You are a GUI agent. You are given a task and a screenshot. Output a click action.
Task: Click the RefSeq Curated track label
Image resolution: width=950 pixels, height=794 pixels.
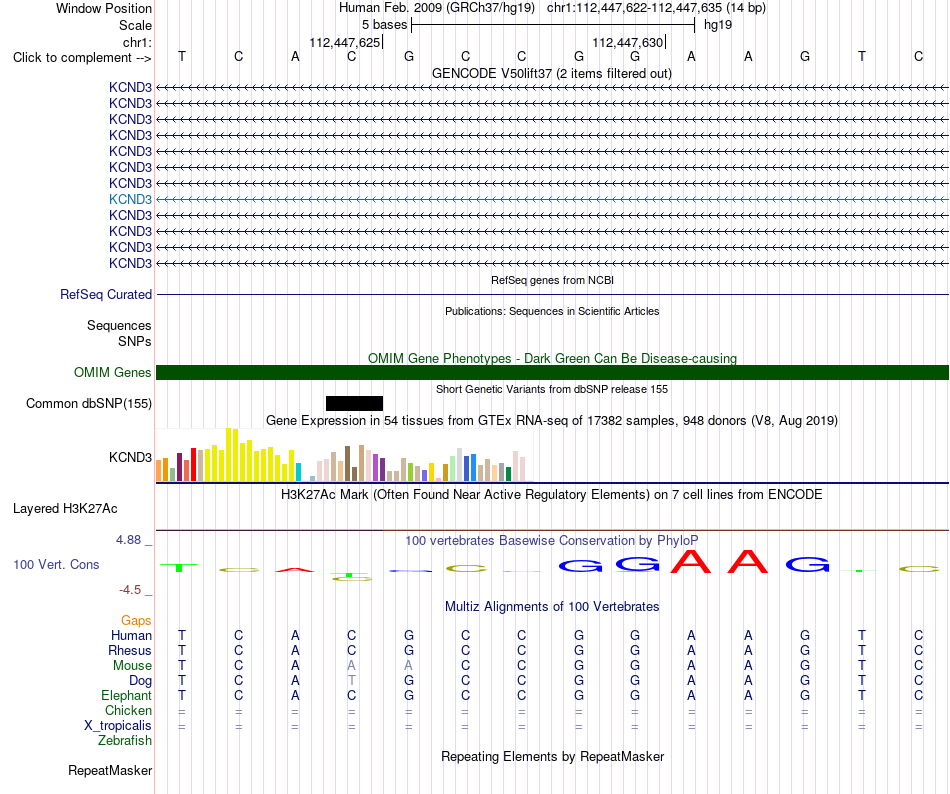[106, 294]
